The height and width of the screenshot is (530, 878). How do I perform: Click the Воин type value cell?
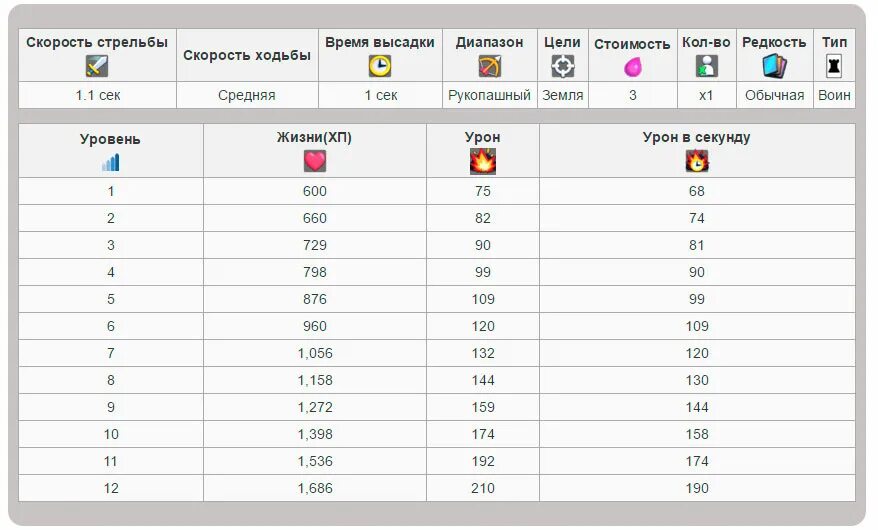[834, 95]
